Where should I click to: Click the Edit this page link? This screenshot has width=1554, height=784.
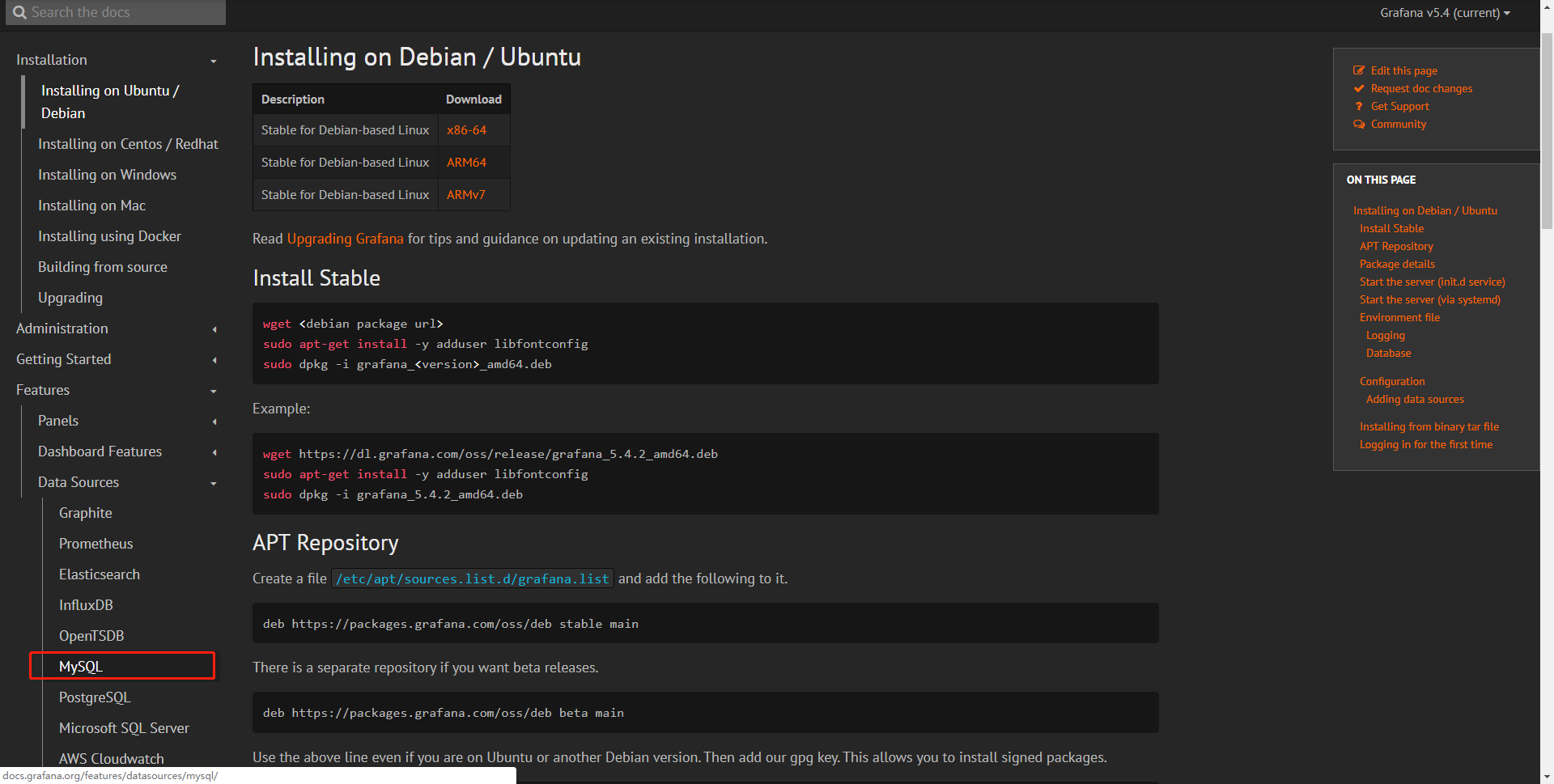tap(1404, 70)
